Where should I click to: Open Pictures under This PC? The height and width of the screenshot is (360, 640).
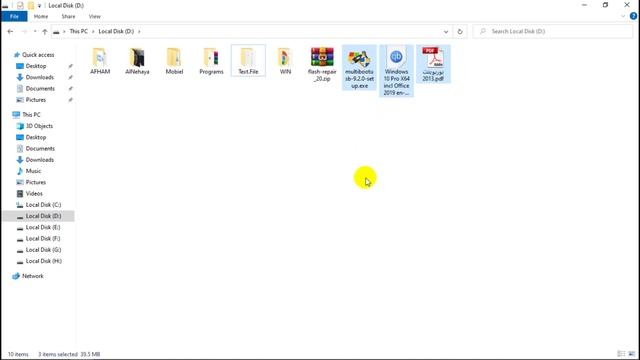point(36,182)
